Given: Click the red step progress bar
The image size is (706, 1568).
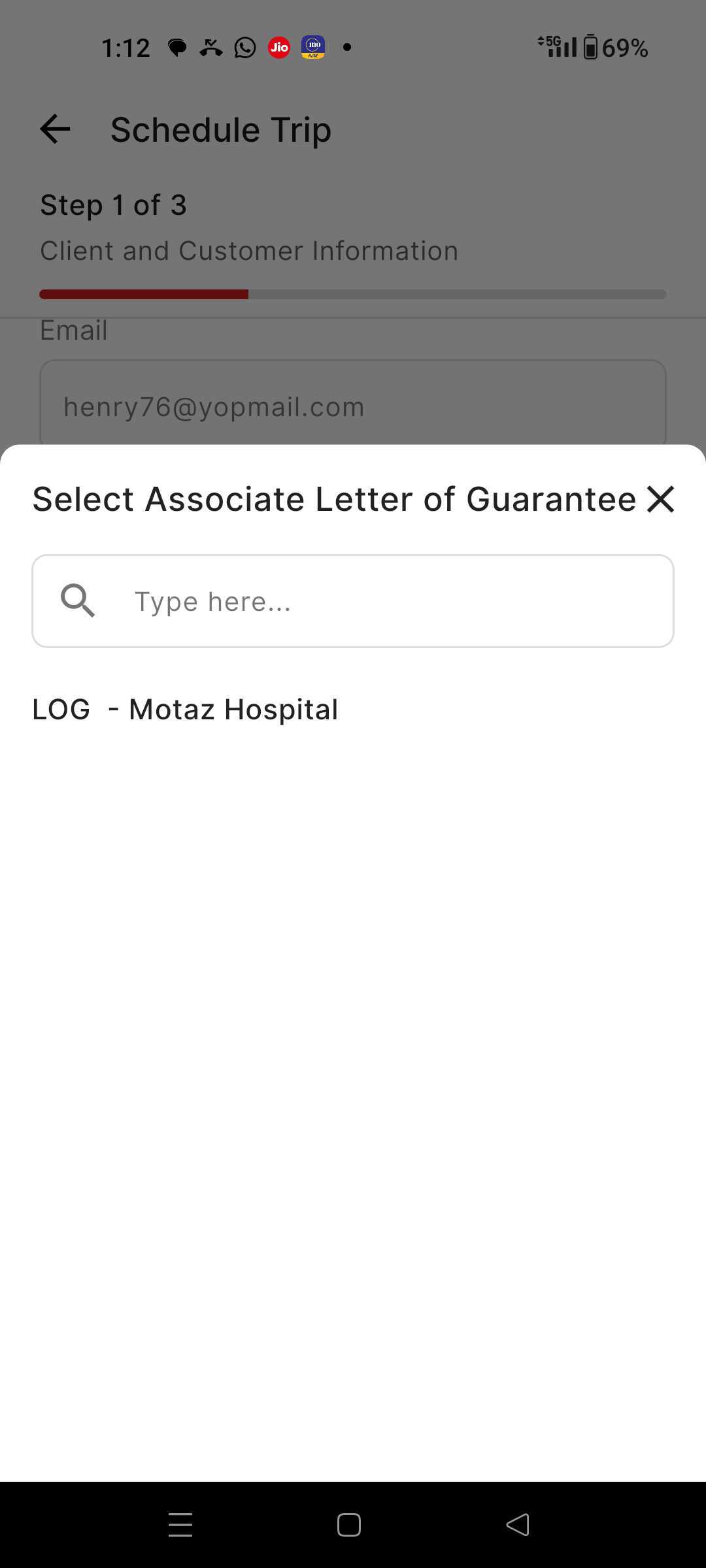Looking at the screenshot, I should coord(144,295).
